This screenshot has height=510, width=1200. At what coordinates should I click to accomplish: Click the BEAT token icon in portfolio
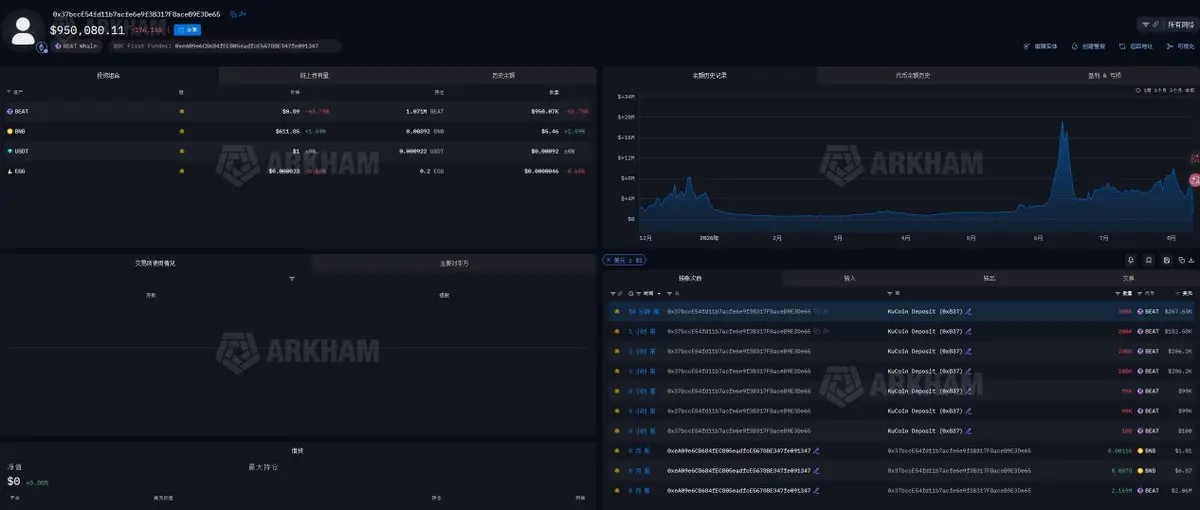point(10,111)
